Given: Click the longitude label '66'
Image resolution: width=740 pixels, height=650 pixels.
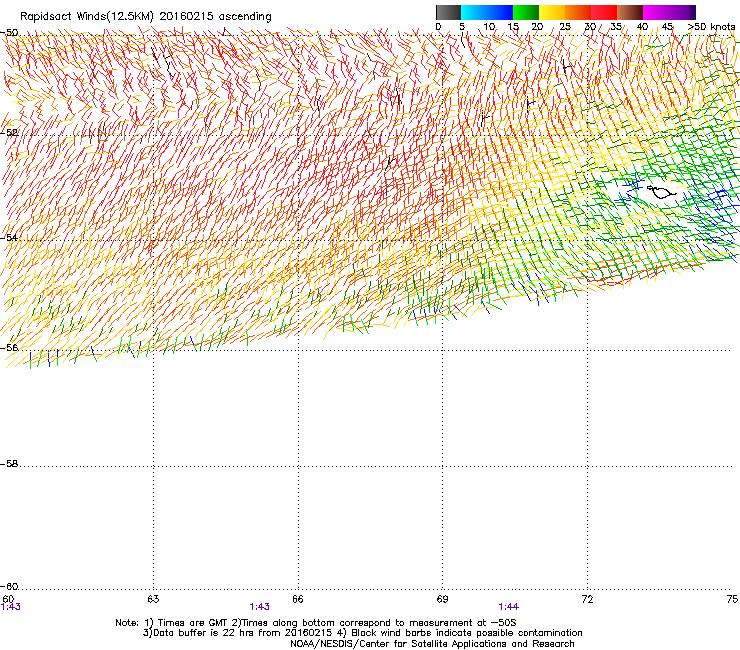Looking at the screenshot, I should (298, 599).
